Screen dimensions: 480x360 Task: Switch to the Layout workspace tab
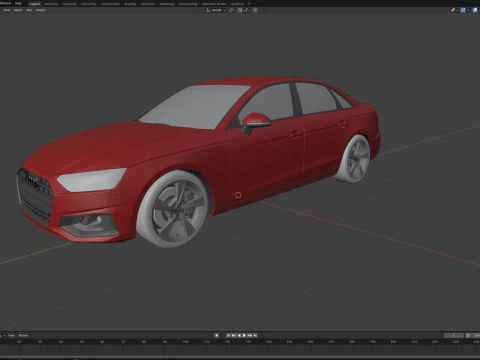click(x=35, y=4)
